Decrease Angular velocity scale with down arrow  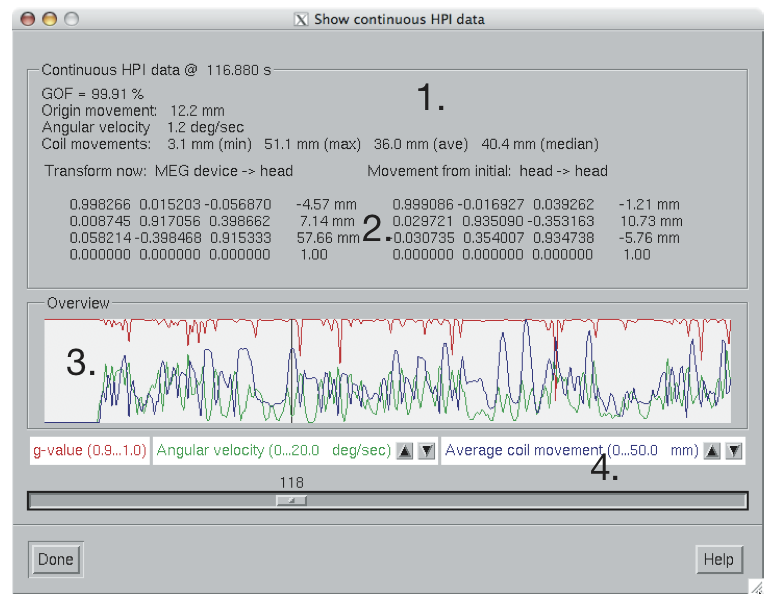point(427,451)
